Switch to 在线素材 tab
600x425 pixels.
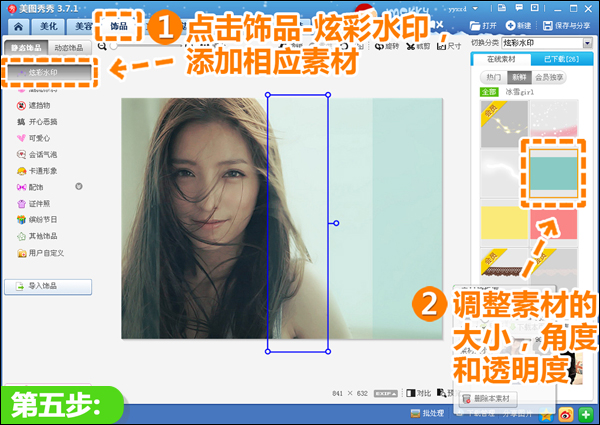[501, 59]
